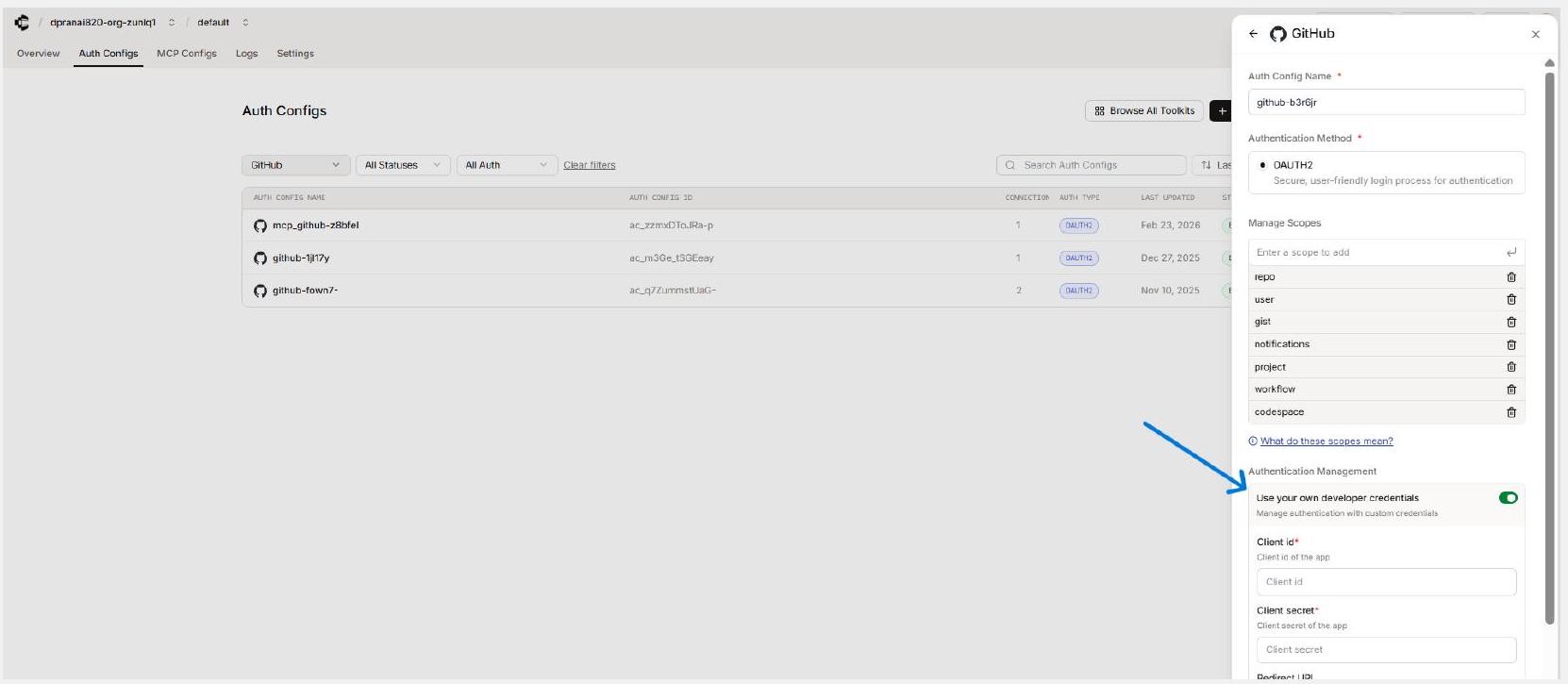Switch to the Overview tab
This screenshot has width=1568, height=684.
coord(38,54)
